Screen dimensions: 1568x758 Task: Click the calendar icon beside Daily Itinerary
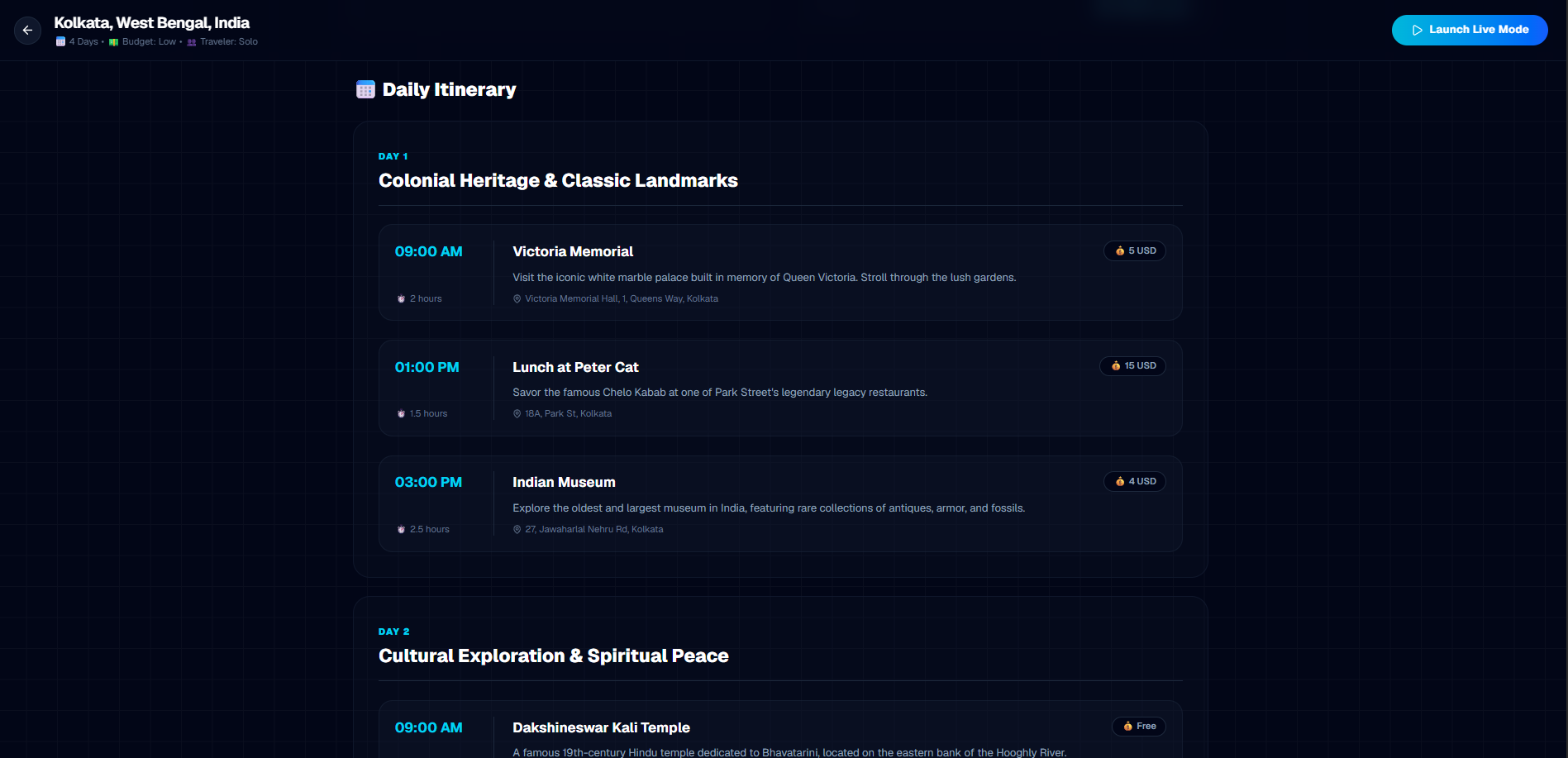coord(365,89)
